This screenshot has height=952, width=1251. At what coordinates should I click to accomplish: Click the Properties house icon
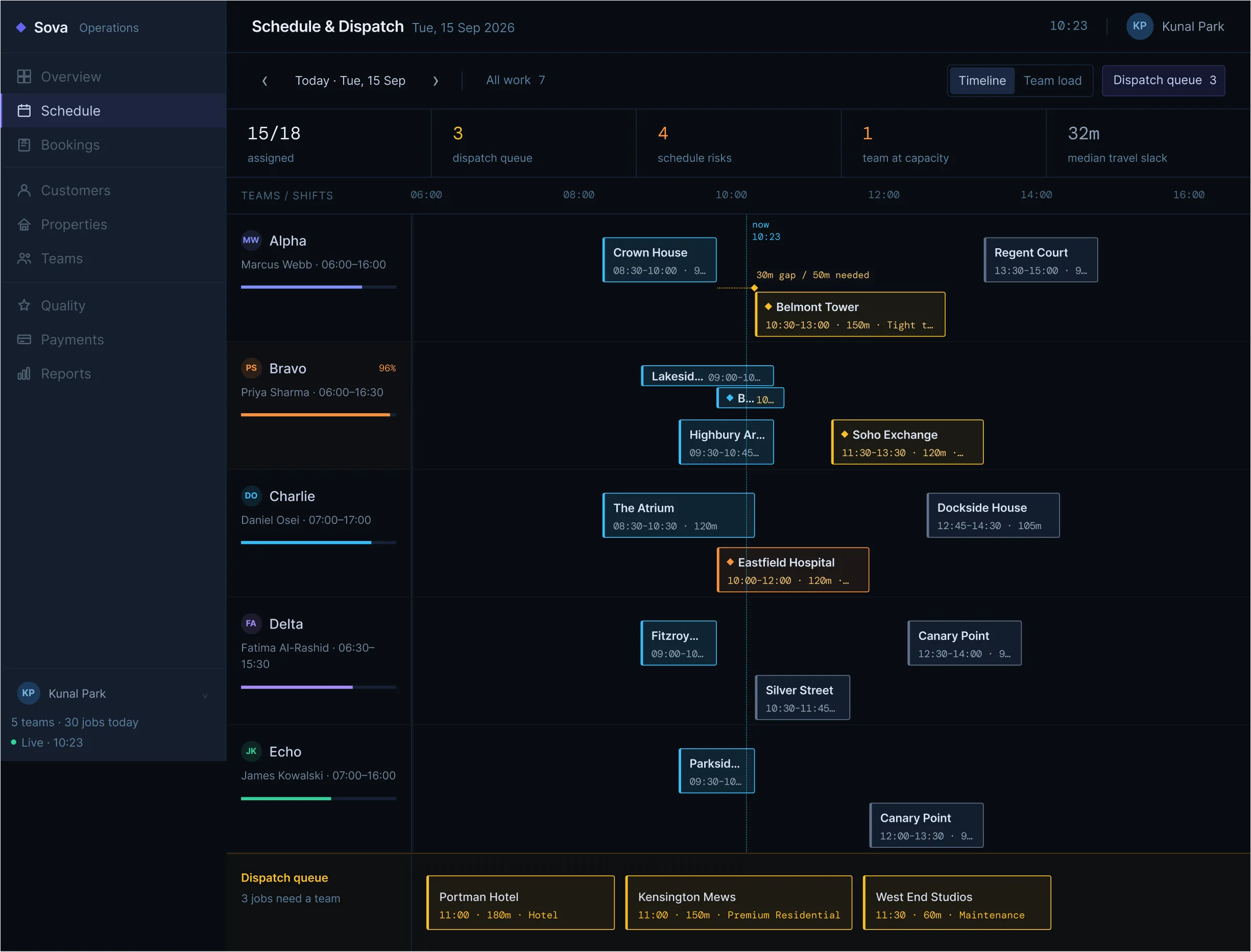(24, 224)
